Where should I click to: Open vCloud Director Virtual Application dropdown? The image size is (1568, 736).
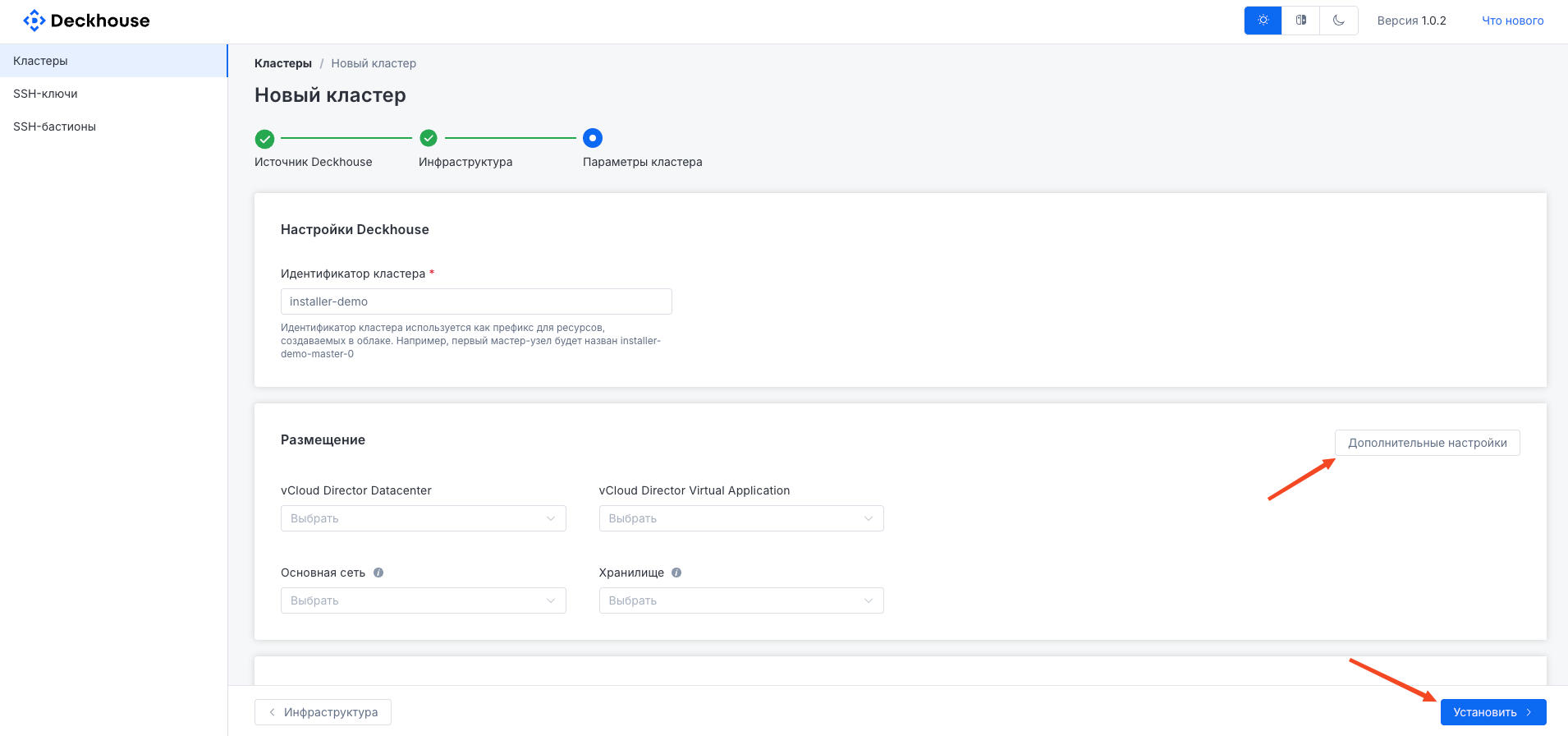(x=741, y=518)
